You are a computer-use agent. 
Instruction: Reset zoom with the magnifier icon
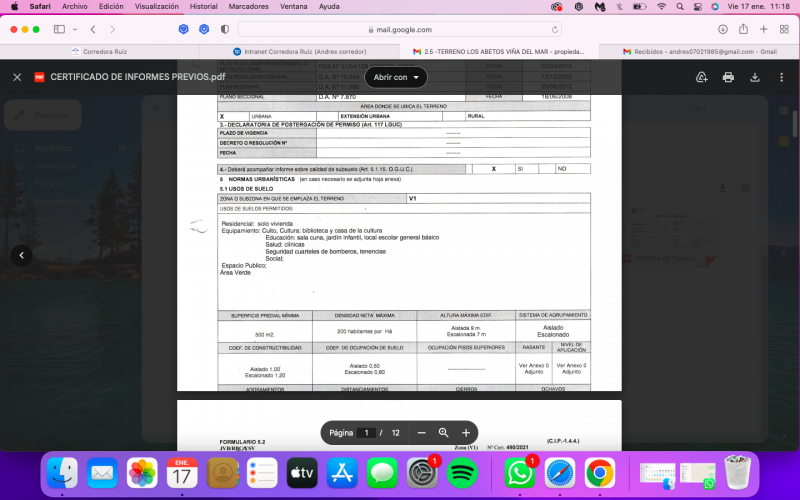[x=443, y=433]
